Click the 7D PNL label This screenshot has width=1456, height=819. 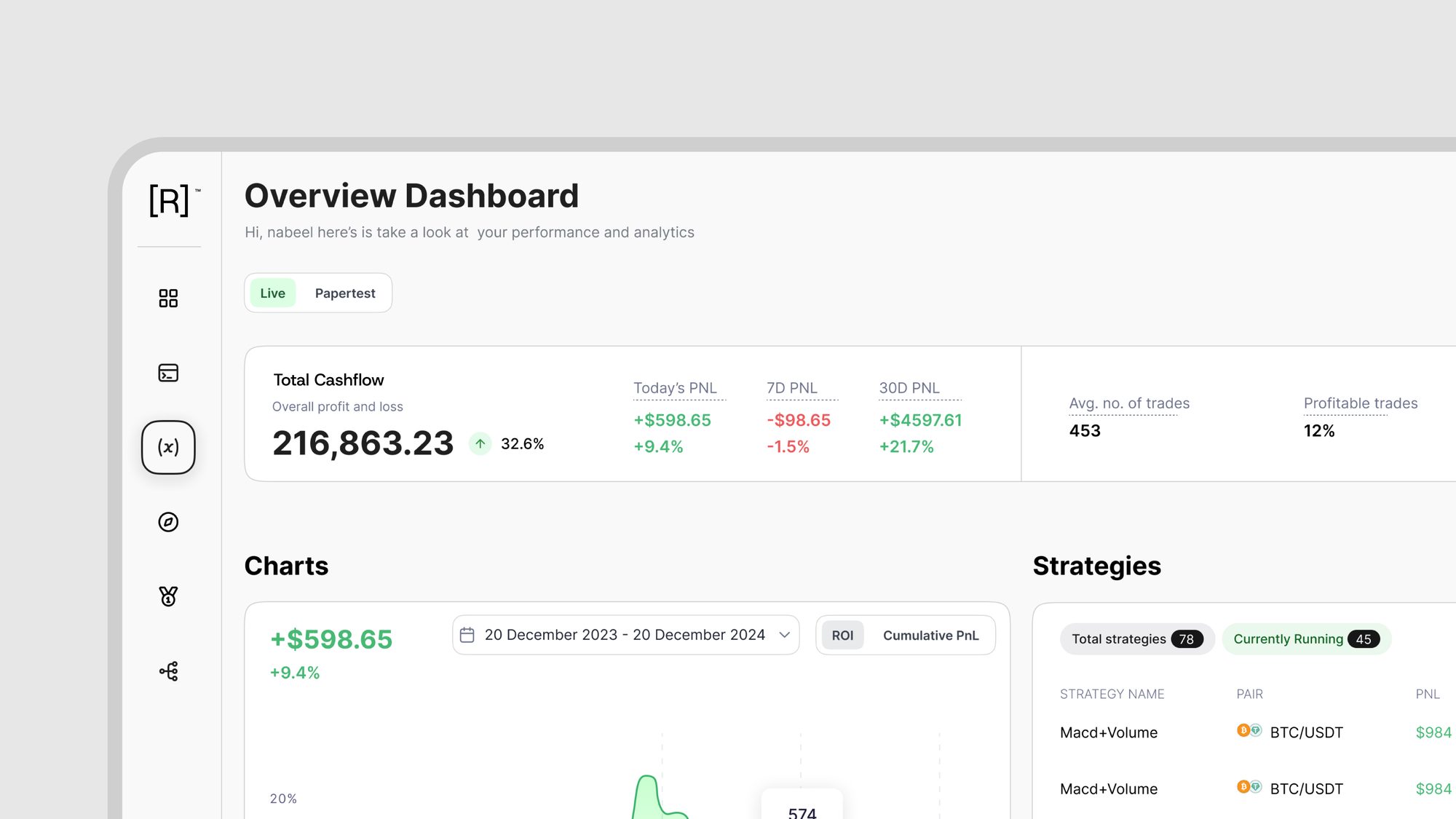792,388
